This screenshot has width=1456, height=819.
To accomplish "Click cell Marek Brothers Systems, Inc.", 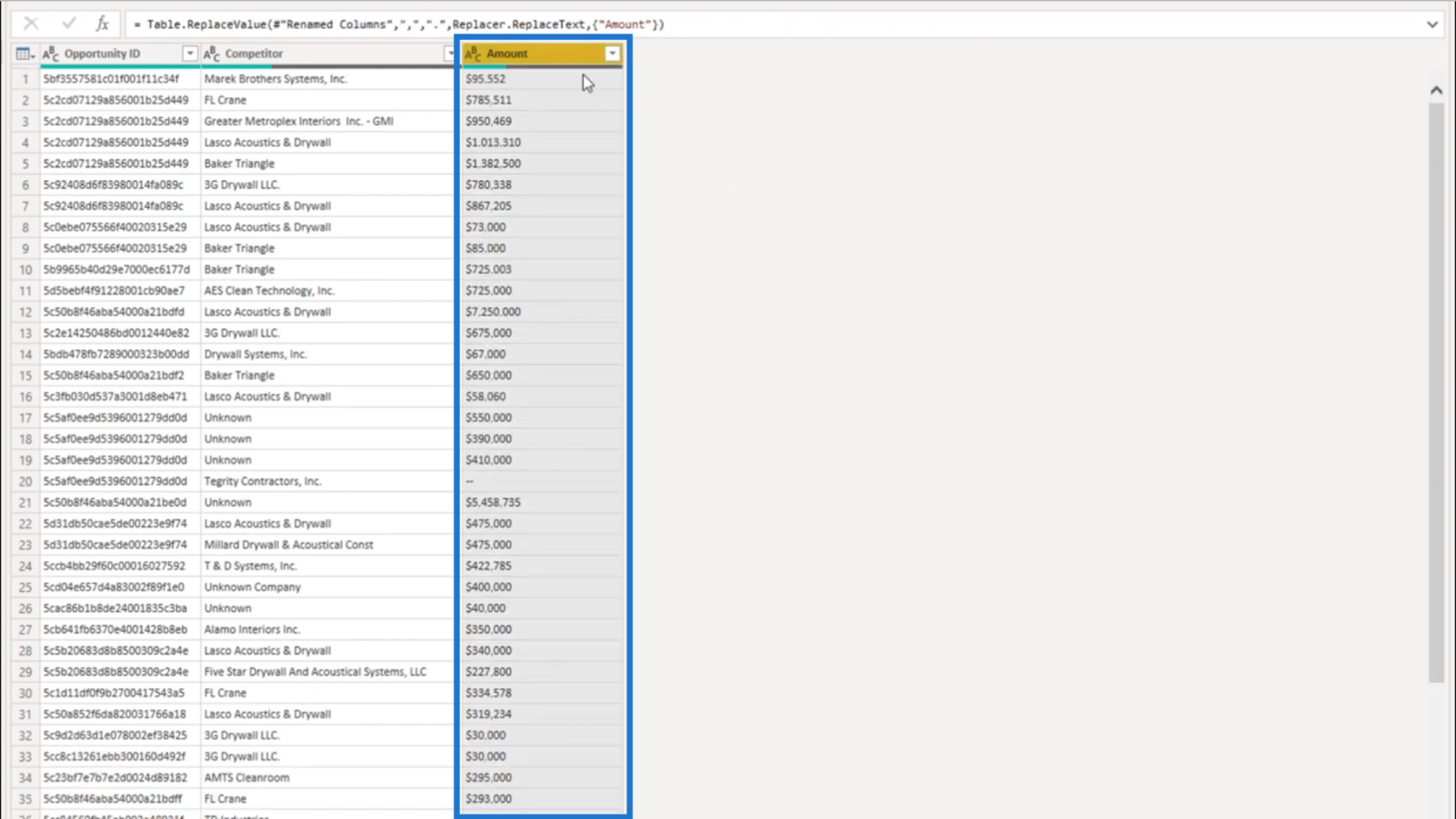I will [276, 79].
